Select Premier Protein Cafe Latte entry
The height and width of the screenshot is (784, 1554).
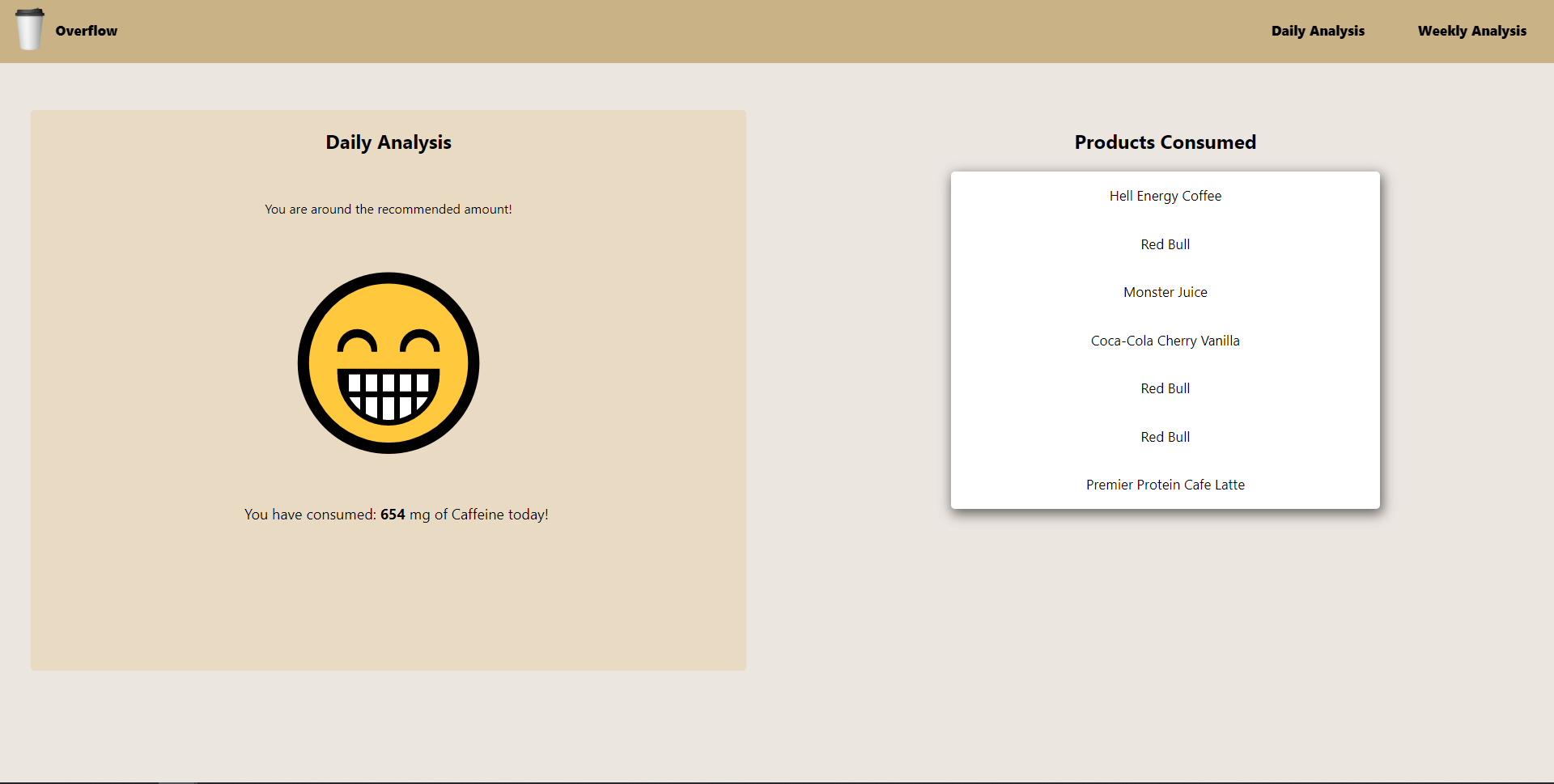coord(1165,485)
